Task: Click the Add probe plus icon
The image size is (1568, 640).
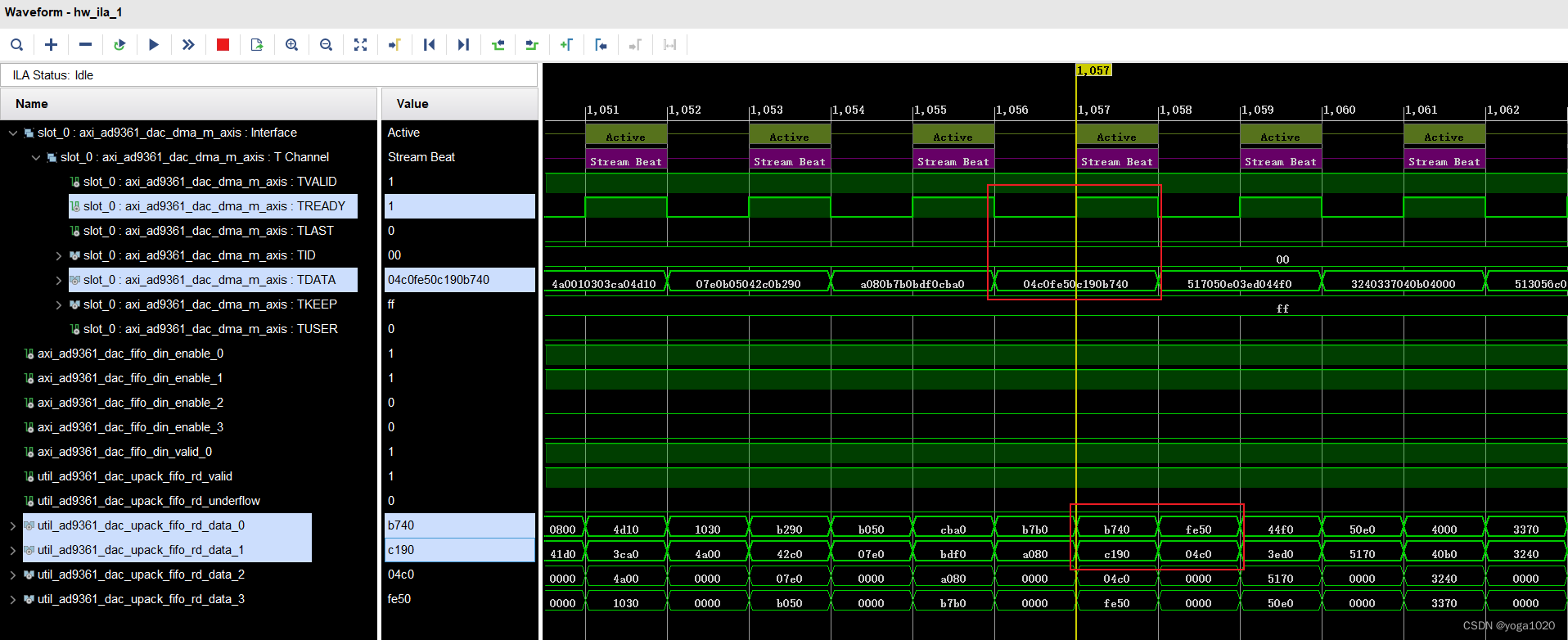Action: 51,45
